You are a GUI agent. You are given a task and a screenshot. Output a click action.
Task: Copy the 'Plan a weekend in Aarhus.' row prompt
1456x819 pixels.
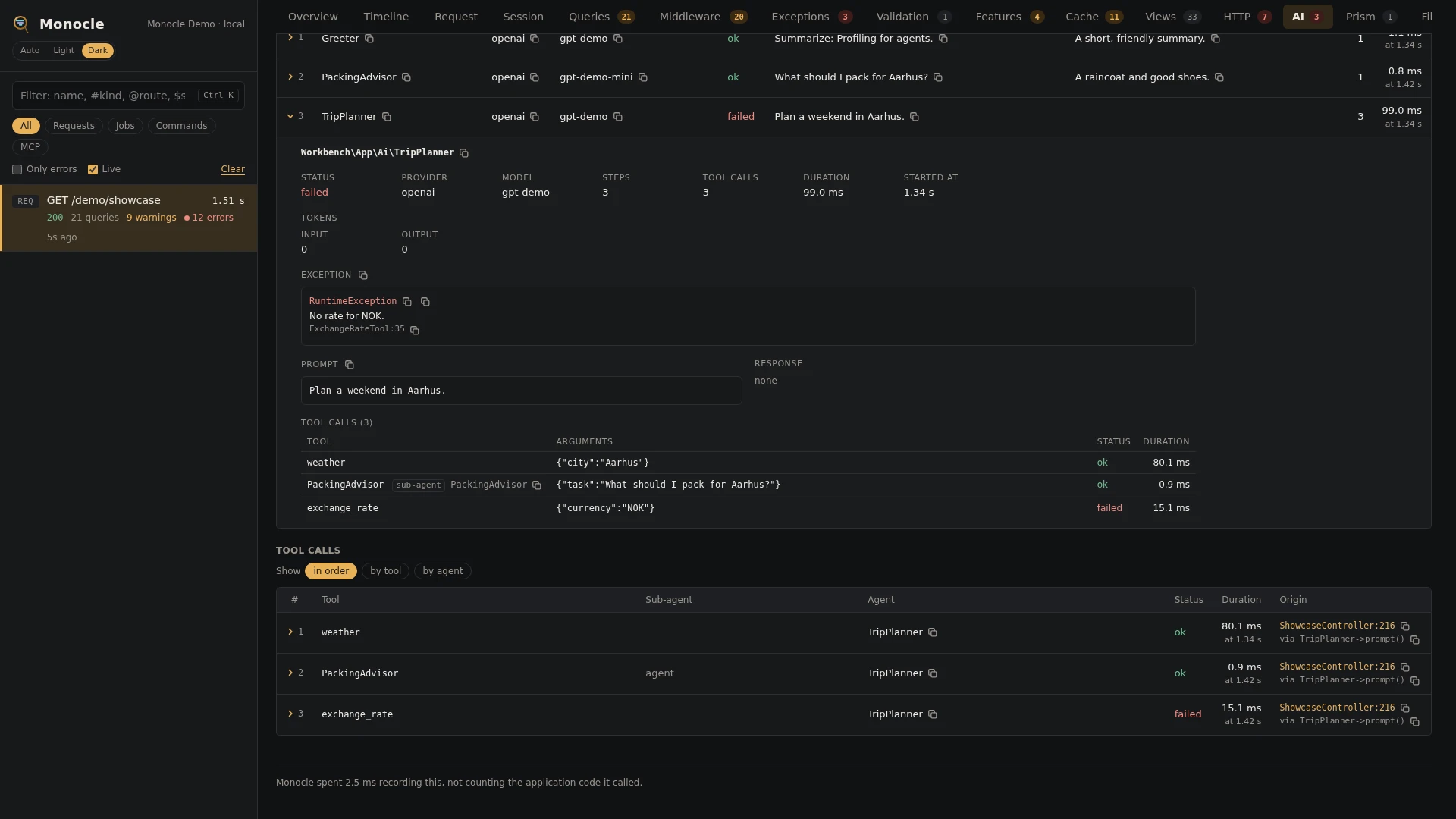(x=915, y=117)
